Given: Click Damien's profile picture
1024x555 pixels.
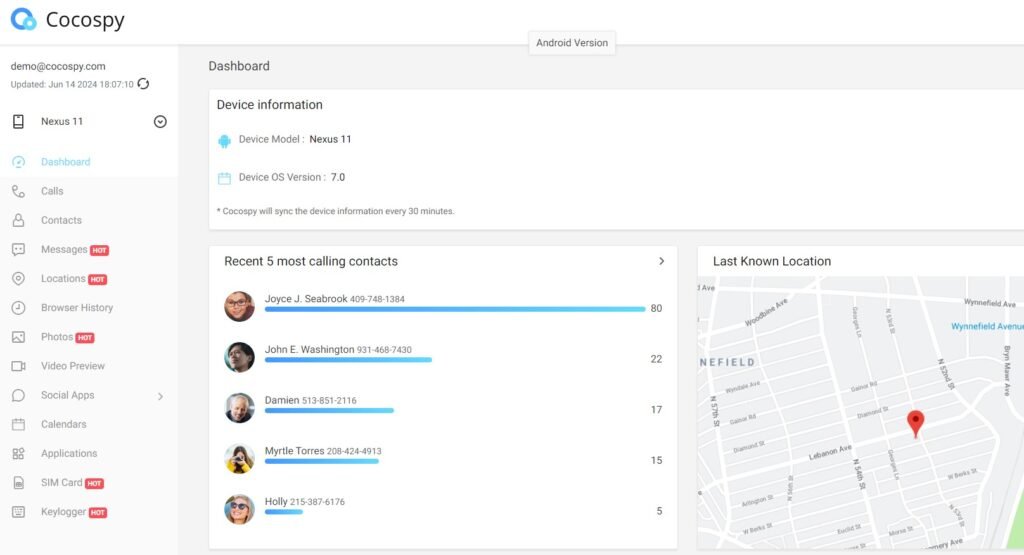Looking at the screenshot, I should (240, 408).
